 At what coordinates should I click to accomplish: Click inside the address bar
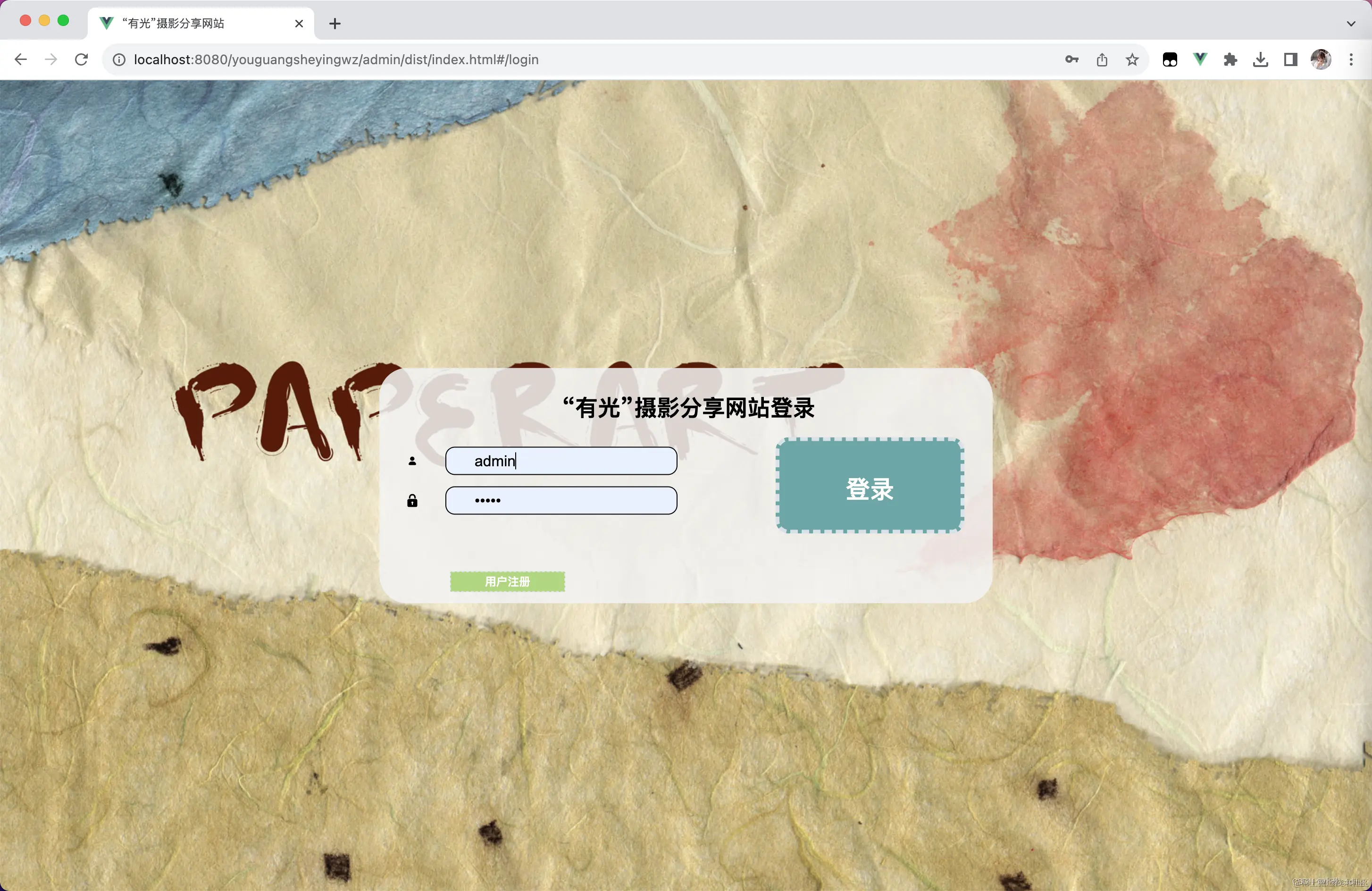[x=403, y=59]
